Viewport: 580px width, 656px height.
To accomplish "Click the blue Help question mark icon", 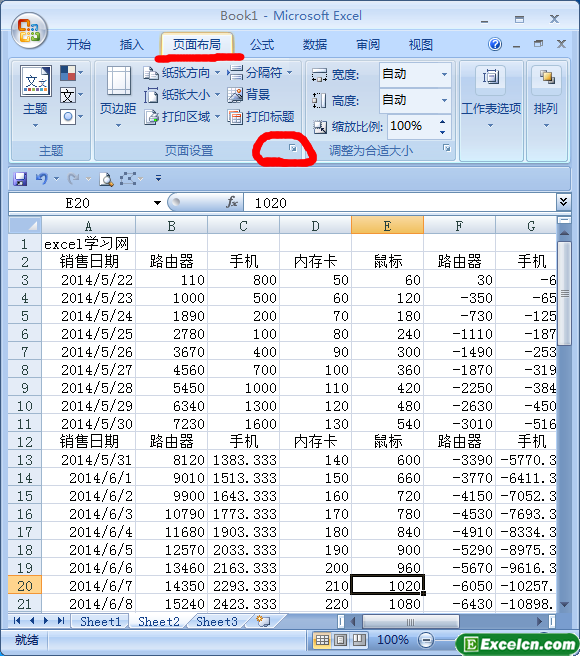I will pos(495,44).
